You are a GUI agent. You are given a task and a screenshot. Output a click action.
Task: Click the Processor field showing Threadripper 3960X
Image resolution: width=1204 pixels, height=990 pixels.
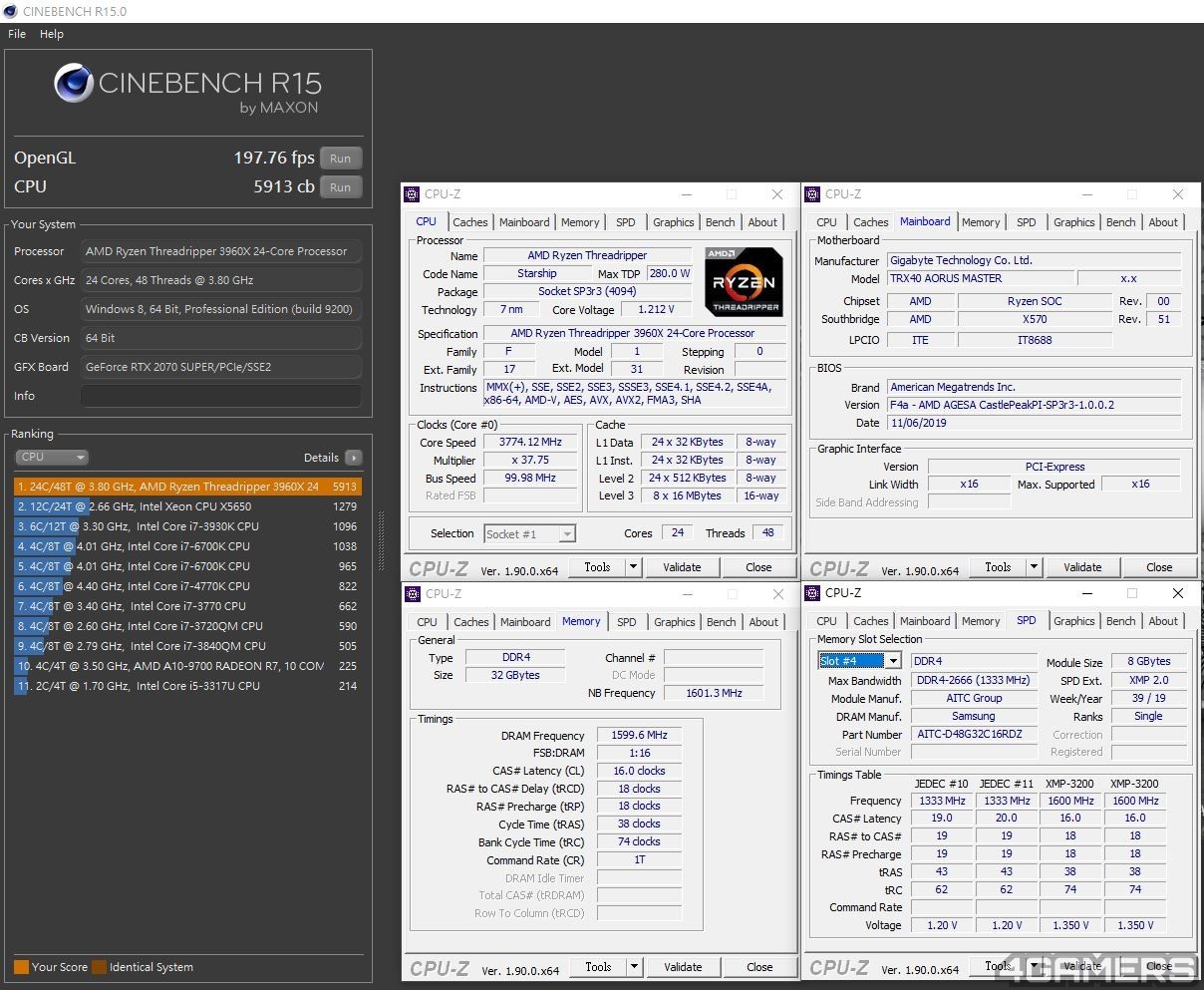pos(220,251)
